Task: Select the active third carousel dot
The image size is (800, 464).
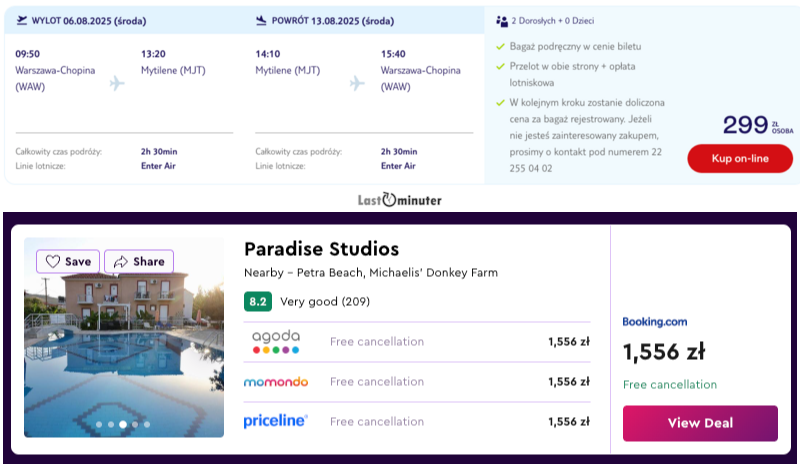Action: coord(123,424)
